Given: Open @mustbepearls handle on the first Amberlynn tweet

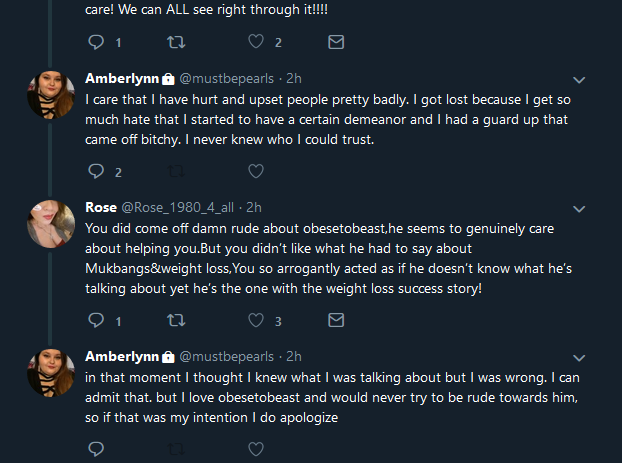Looking at the screenshot, I should [x=227, y=79].
